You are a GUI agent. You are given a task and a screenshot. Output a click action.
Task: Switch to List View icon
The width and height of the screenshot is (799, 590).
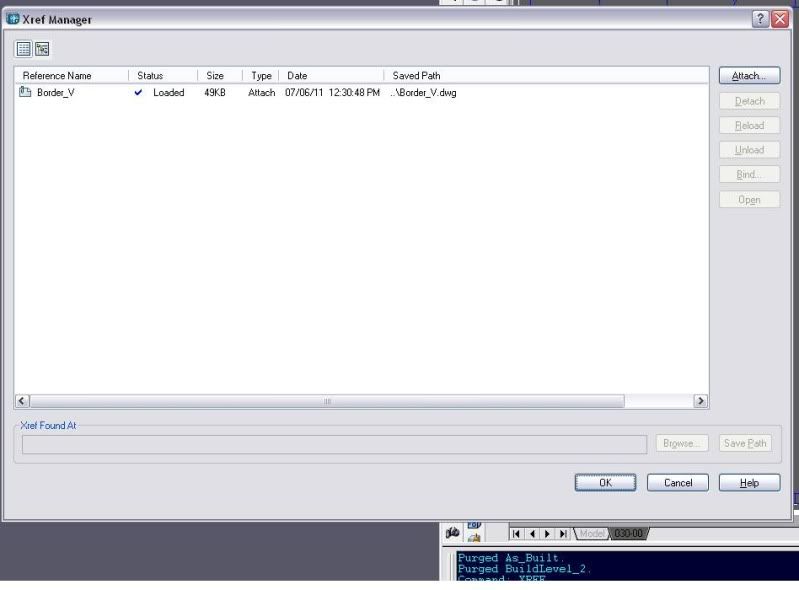23,48
